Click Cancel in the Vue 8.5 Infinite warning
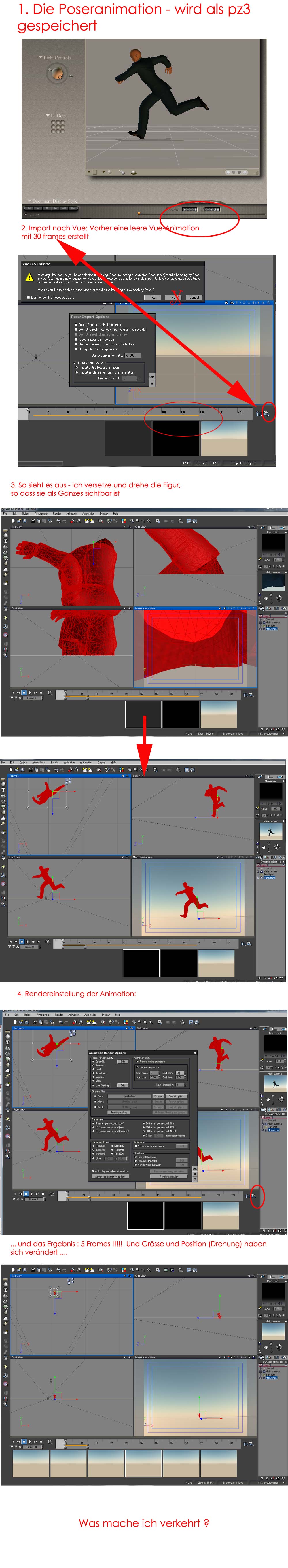 (x=194, y=297)
